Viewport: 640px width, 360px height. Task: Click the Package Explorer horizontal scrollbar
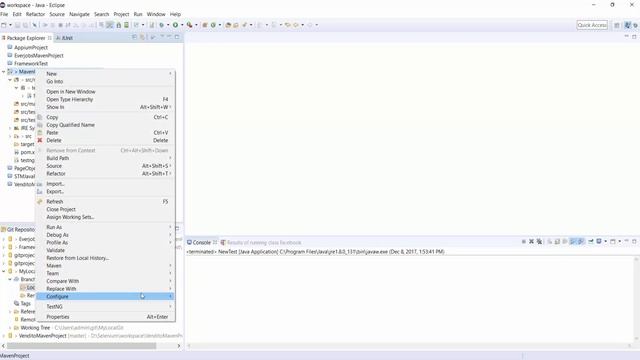tap(81, 346)
